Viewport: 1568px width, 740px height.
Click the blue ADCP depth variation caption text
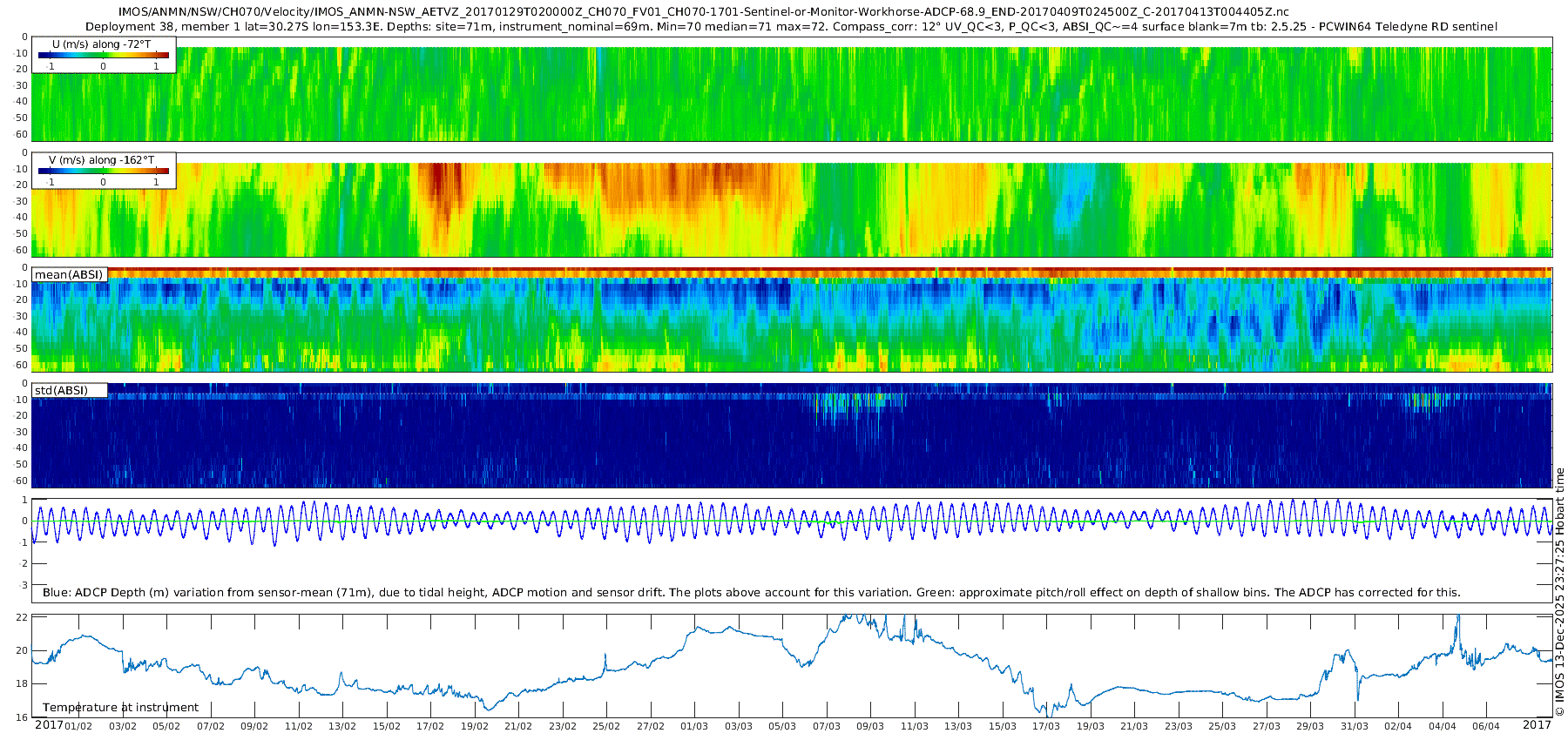point(752,592)
